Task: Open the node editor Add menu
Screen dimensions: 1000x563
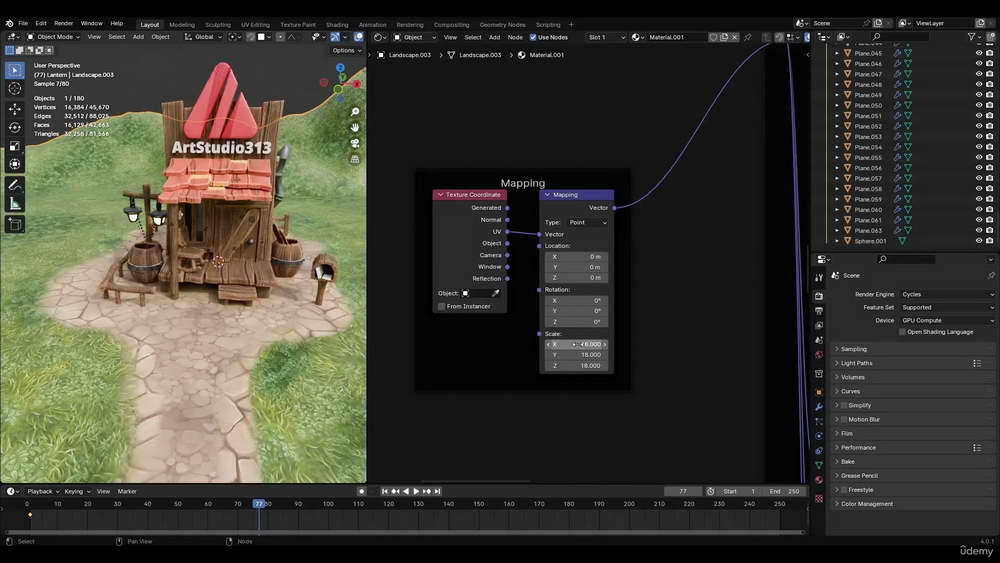Action: point(494,37)
